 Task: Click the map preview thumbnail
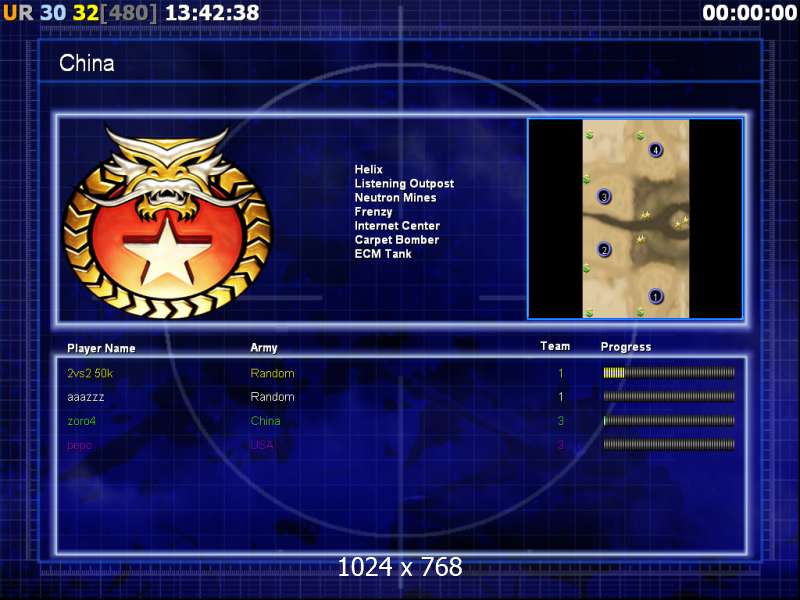pyautogui.click(x=635, y=218)
